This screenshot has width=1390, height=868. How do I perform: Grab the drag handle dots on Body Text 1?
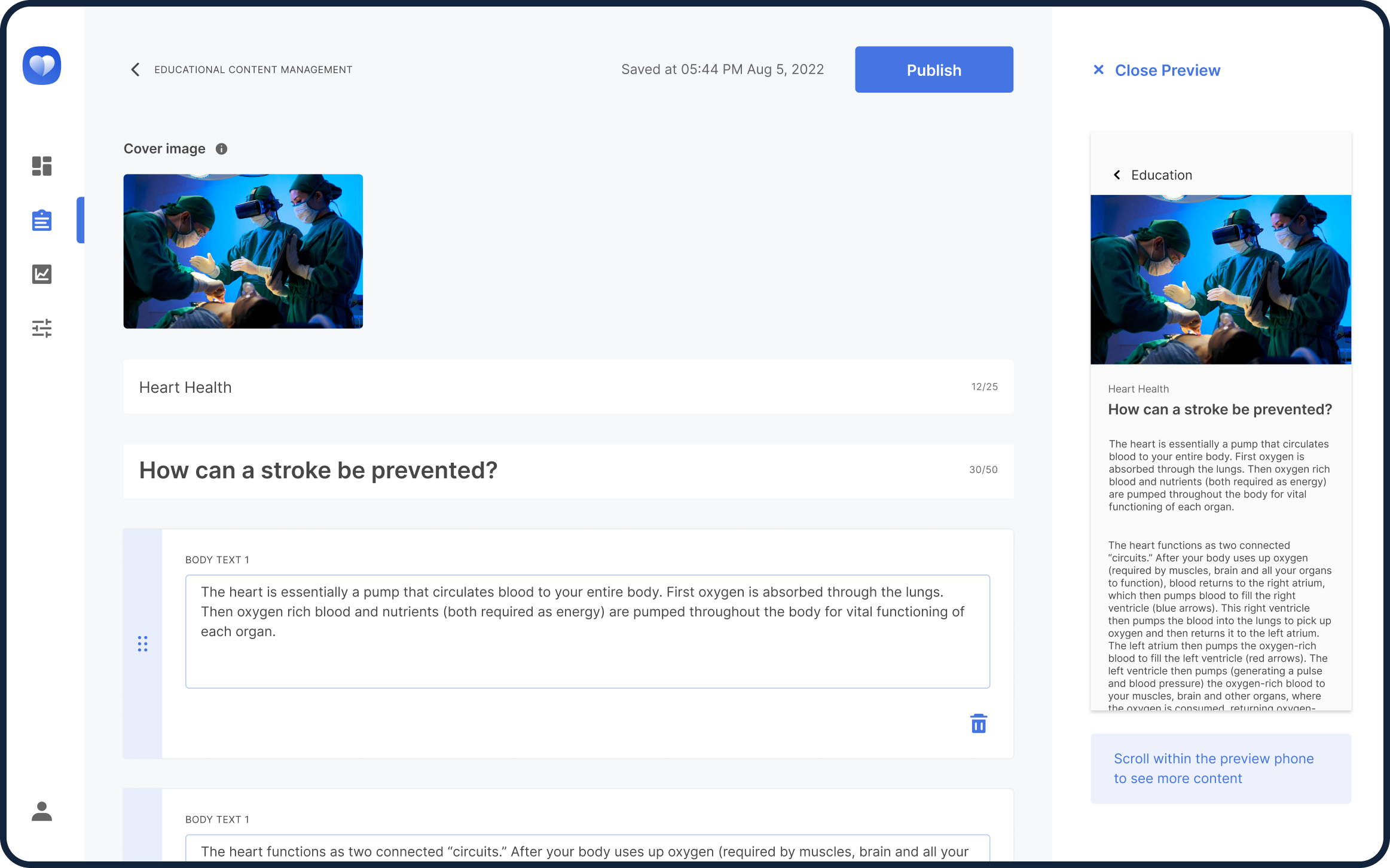coord(142,643)
